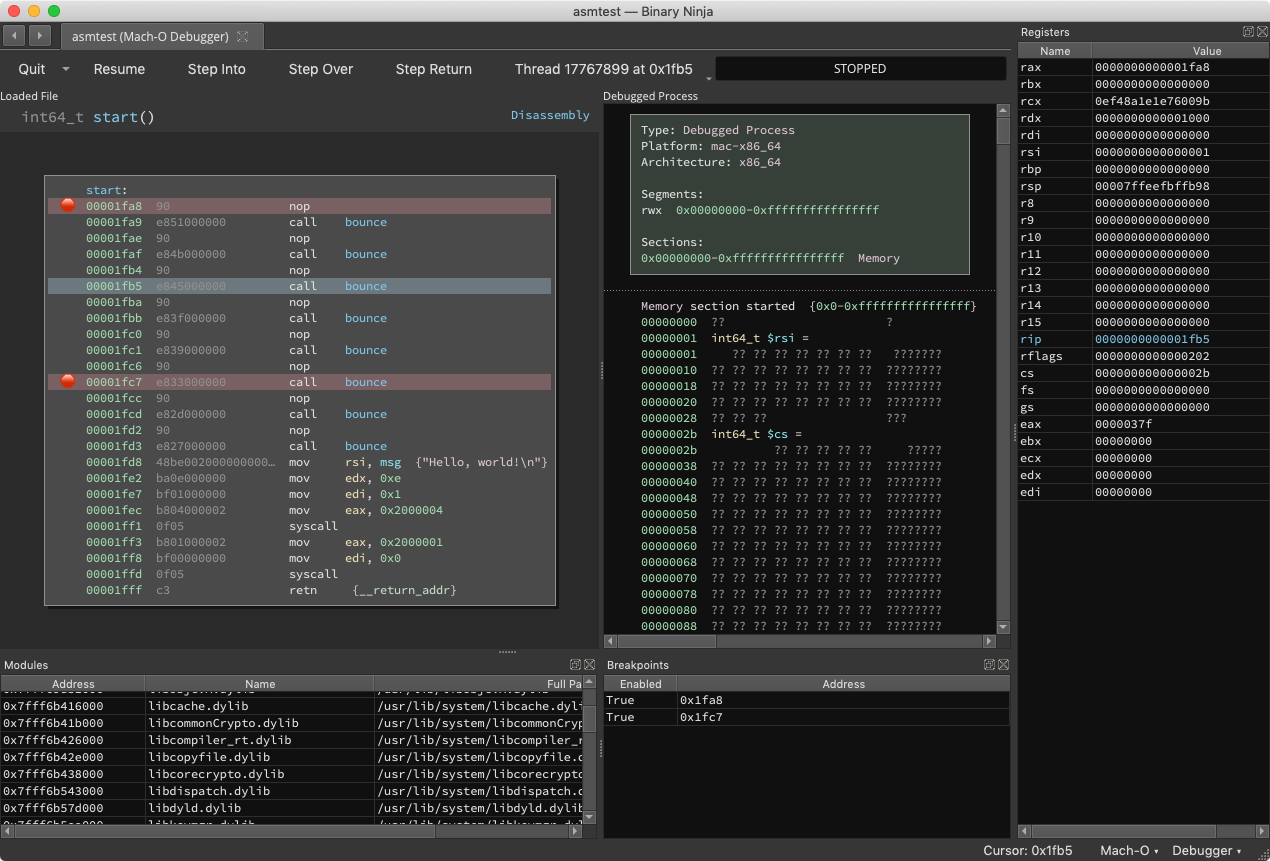Click the Enabled column header in Breakpoints

point(641,684)
